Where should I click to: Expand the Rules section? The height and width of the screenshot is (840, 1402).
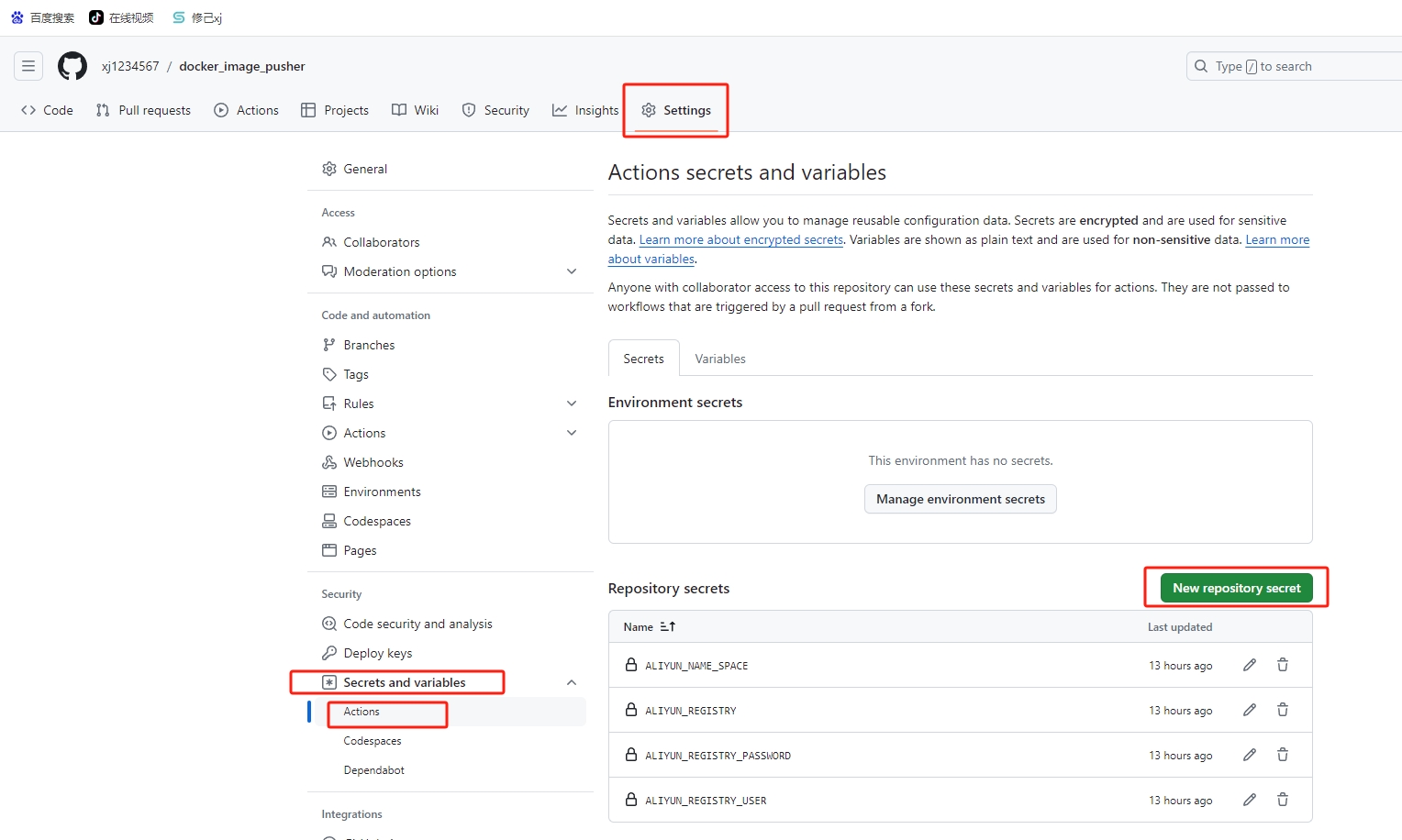[x=571, y=403]
